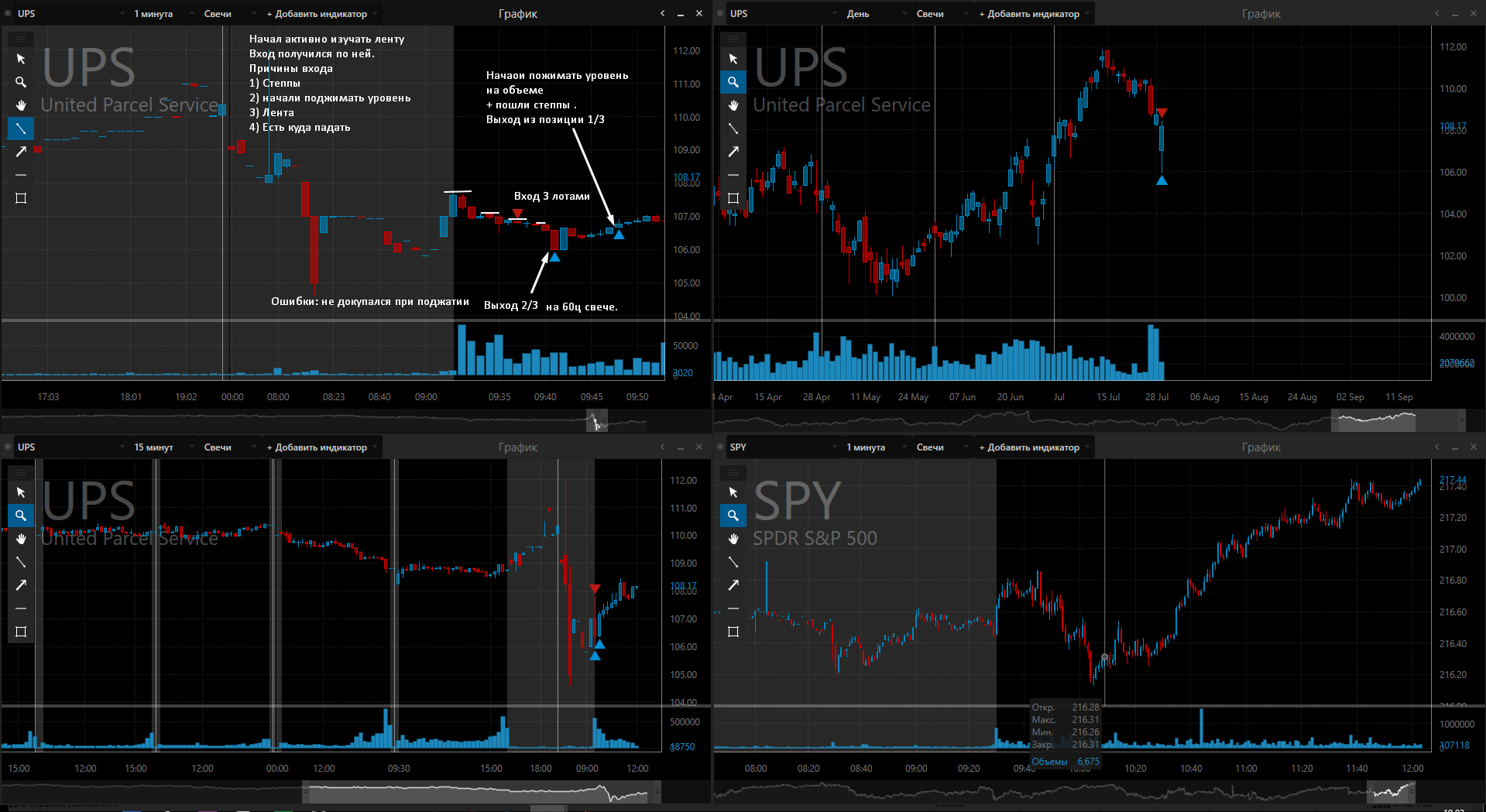Image resolution: width=1486 pixels, height=812 pixels.
Task: Pick the trend line tool in UPS 15-minute chart
Action: [21, 562]
